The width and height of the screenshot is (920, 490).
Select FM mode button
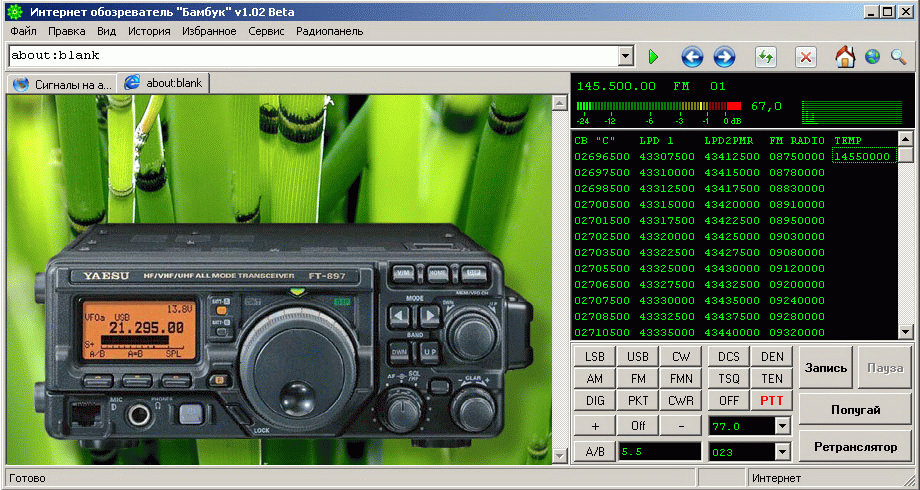[x=638, y=379]
